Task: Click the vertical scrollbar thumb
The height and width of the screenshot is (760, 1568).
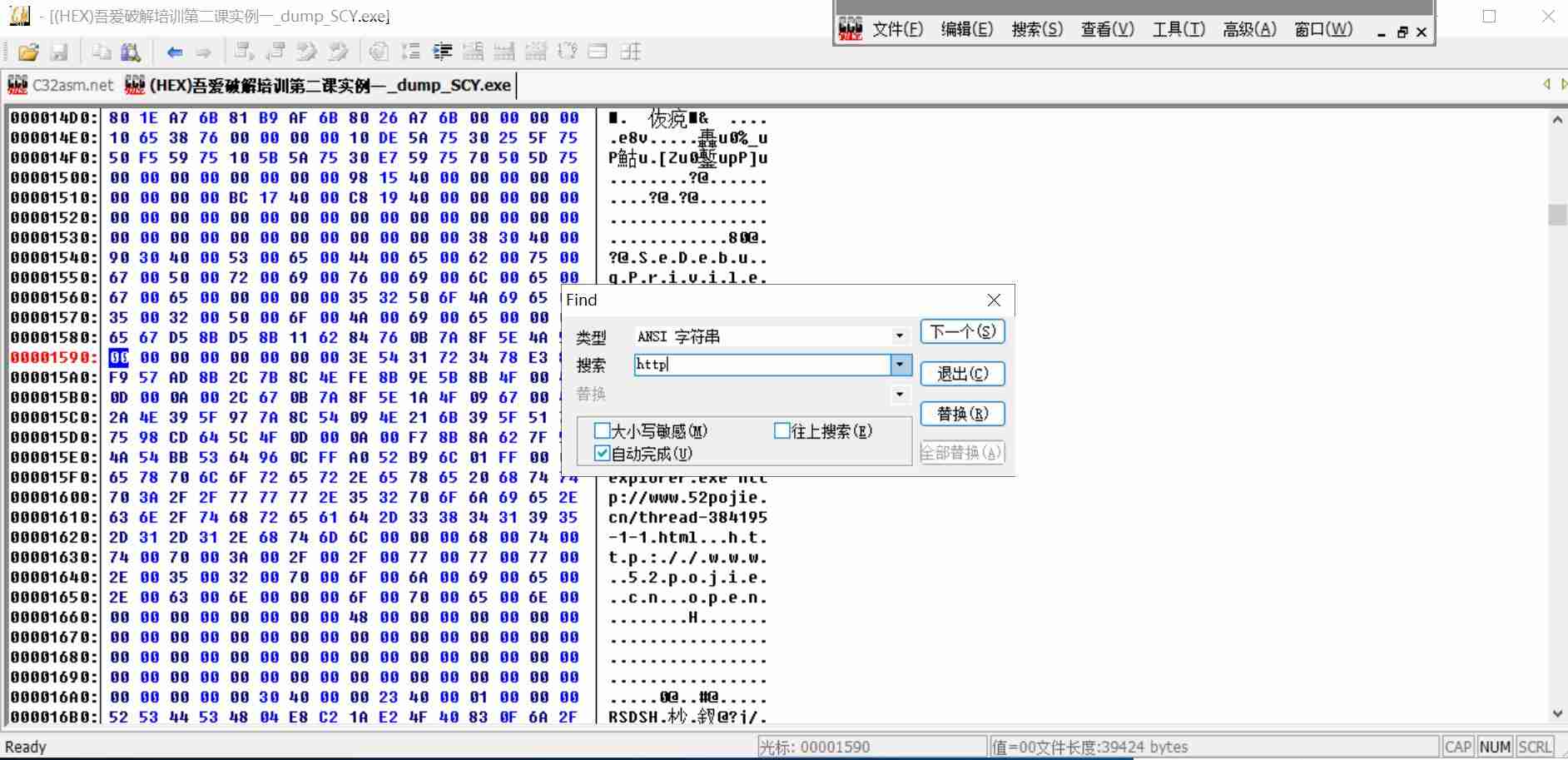Action: (x=1557, y=214)
